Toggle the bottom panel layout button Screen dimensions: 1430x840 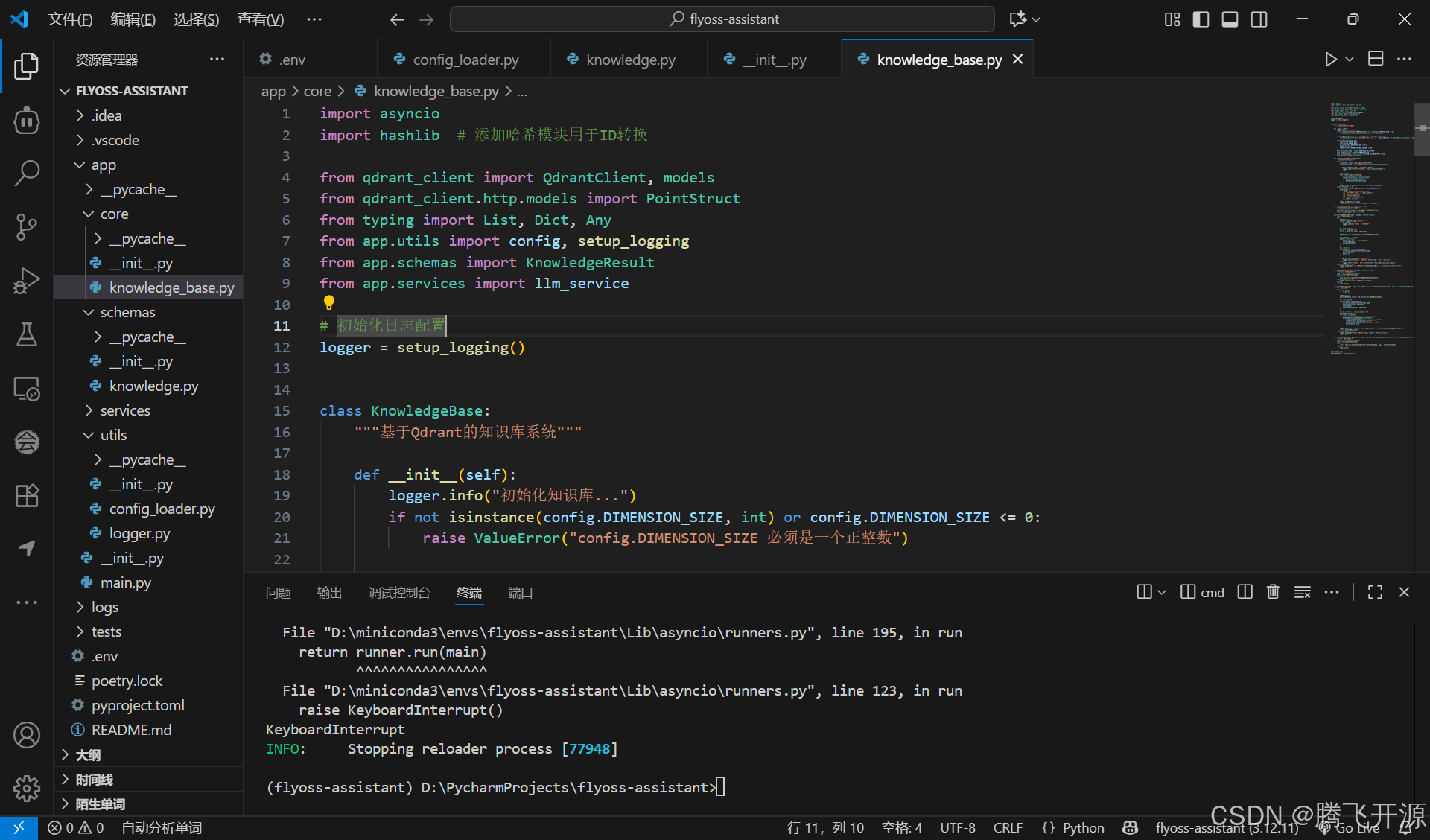click(1230, 19)
